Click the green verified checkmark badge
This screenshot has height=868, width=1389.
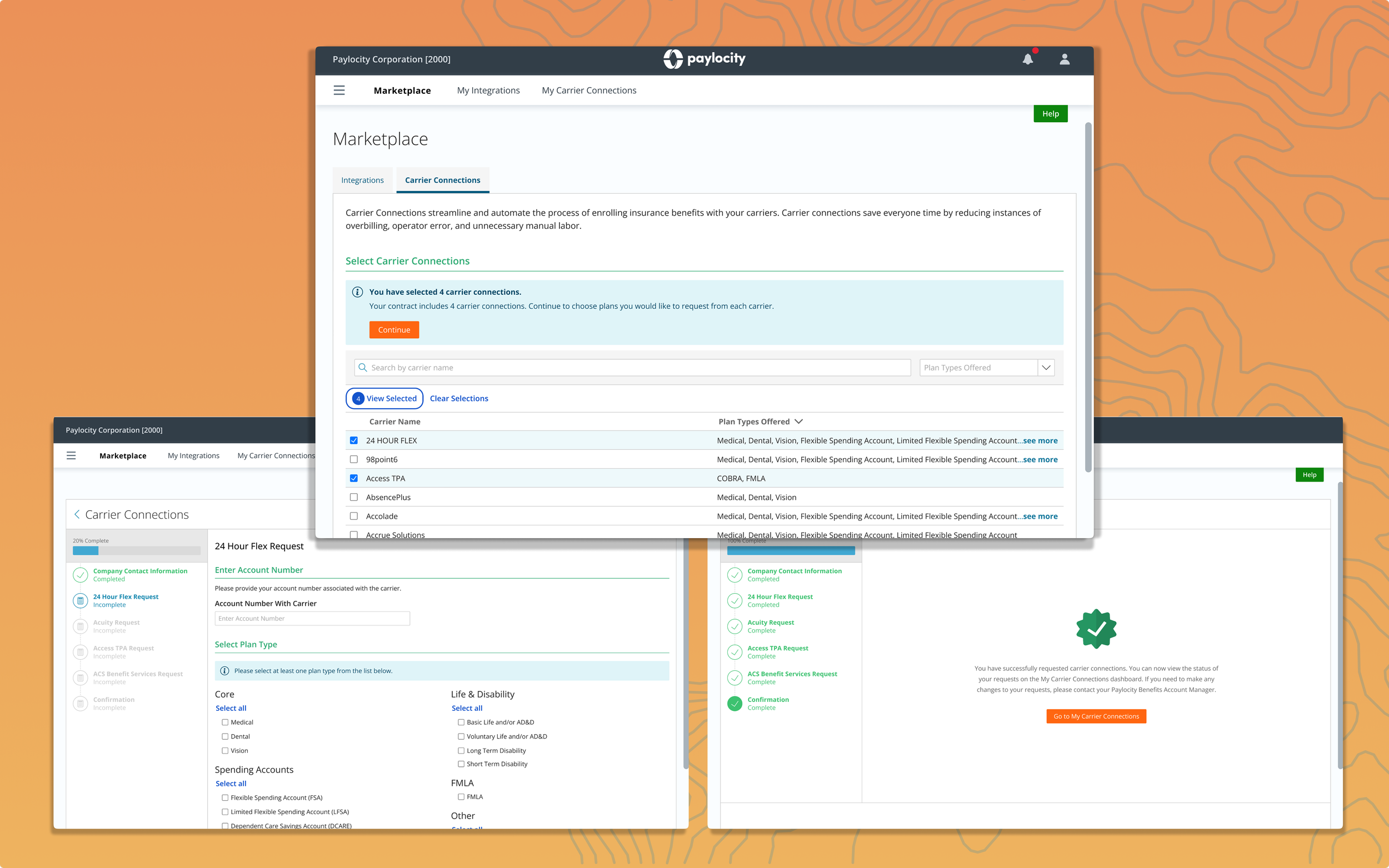pyautogui.click(x=1096, y=629)
